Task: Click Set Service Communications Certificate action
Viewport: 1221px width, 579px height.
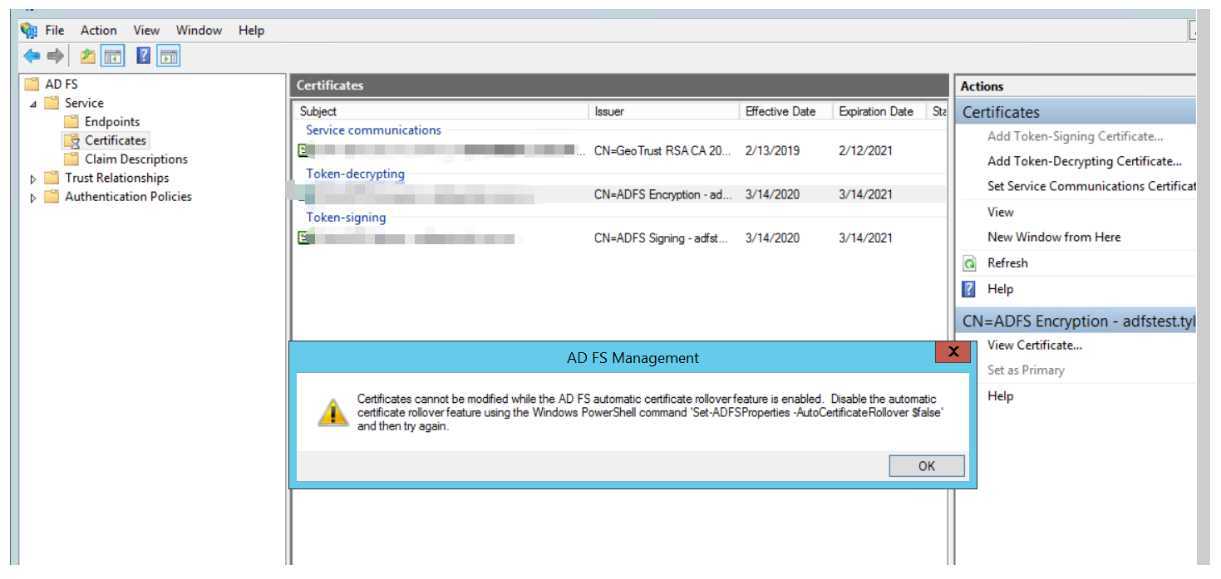Action: click(x=1092, y=186)
